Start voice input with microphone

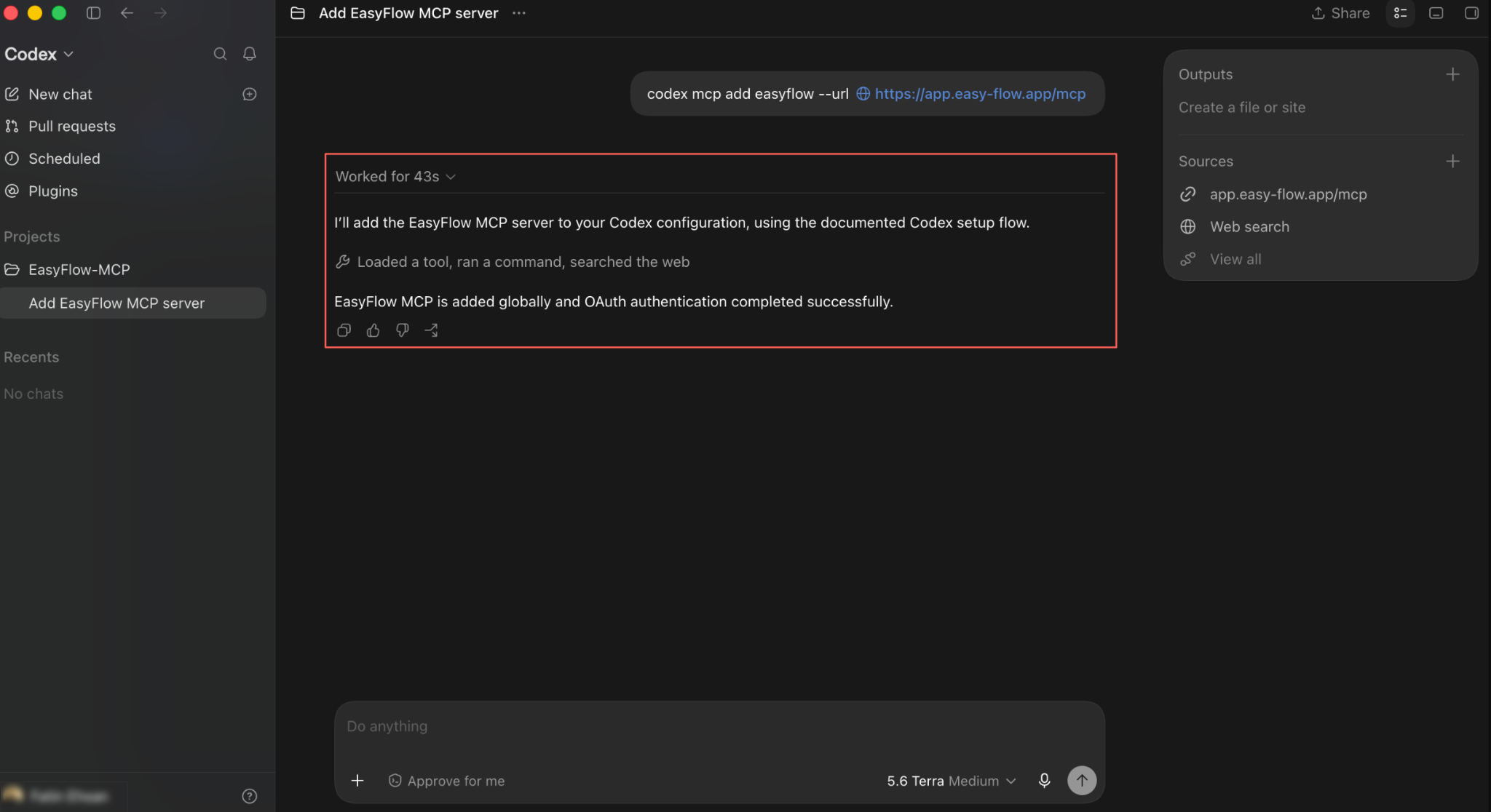tap(1044, 781)
